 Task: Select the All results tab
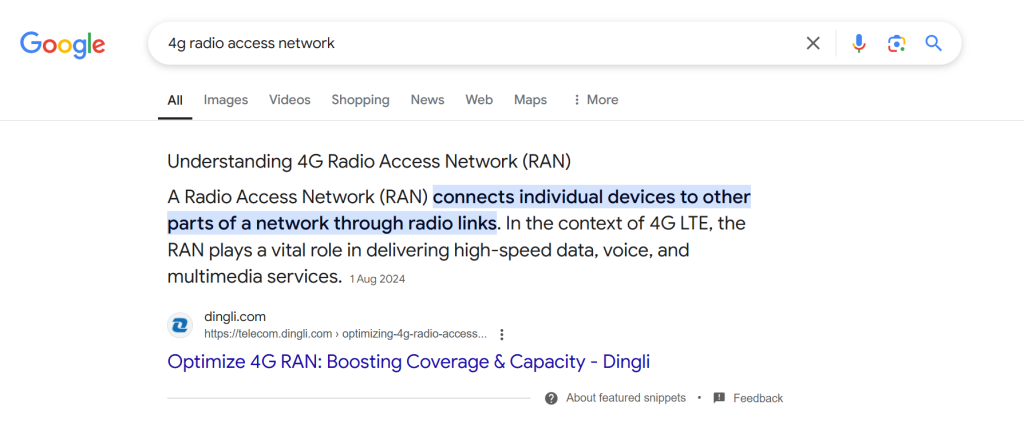tap(174, 100)
